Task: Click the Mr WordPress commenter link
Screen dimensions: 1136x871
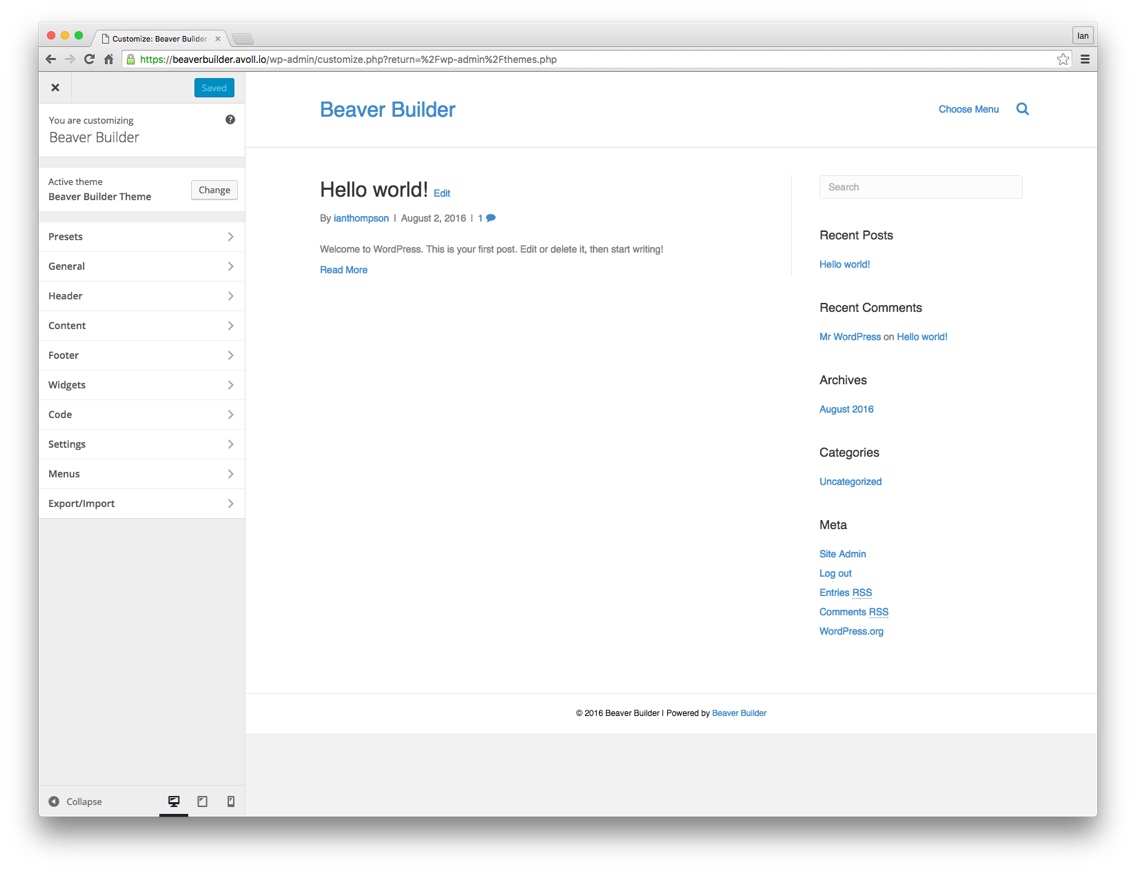Action: pos(850,337)
